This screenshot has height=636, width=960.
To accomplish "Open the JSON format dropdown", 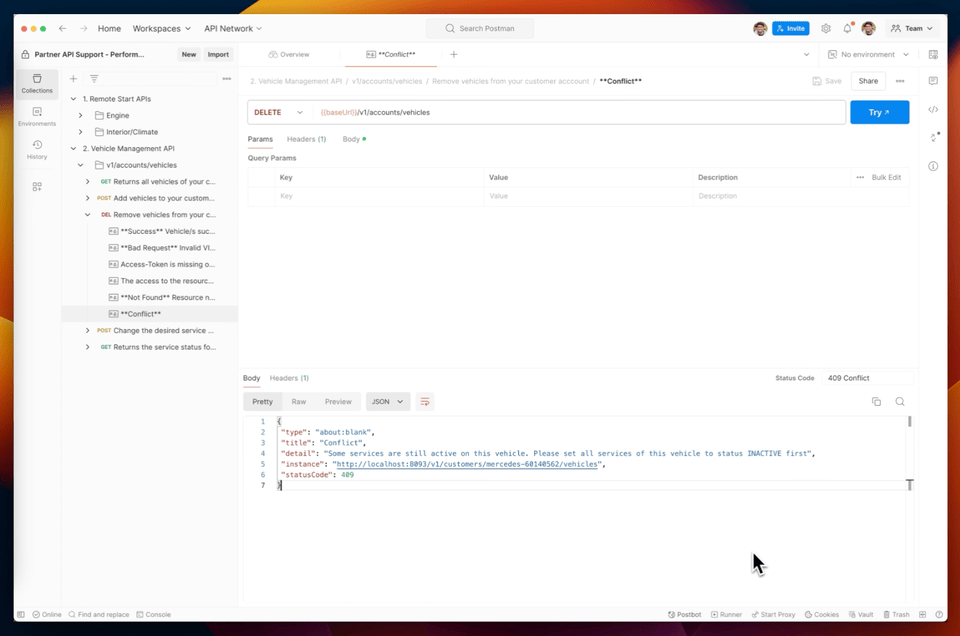I will point(388,402).
